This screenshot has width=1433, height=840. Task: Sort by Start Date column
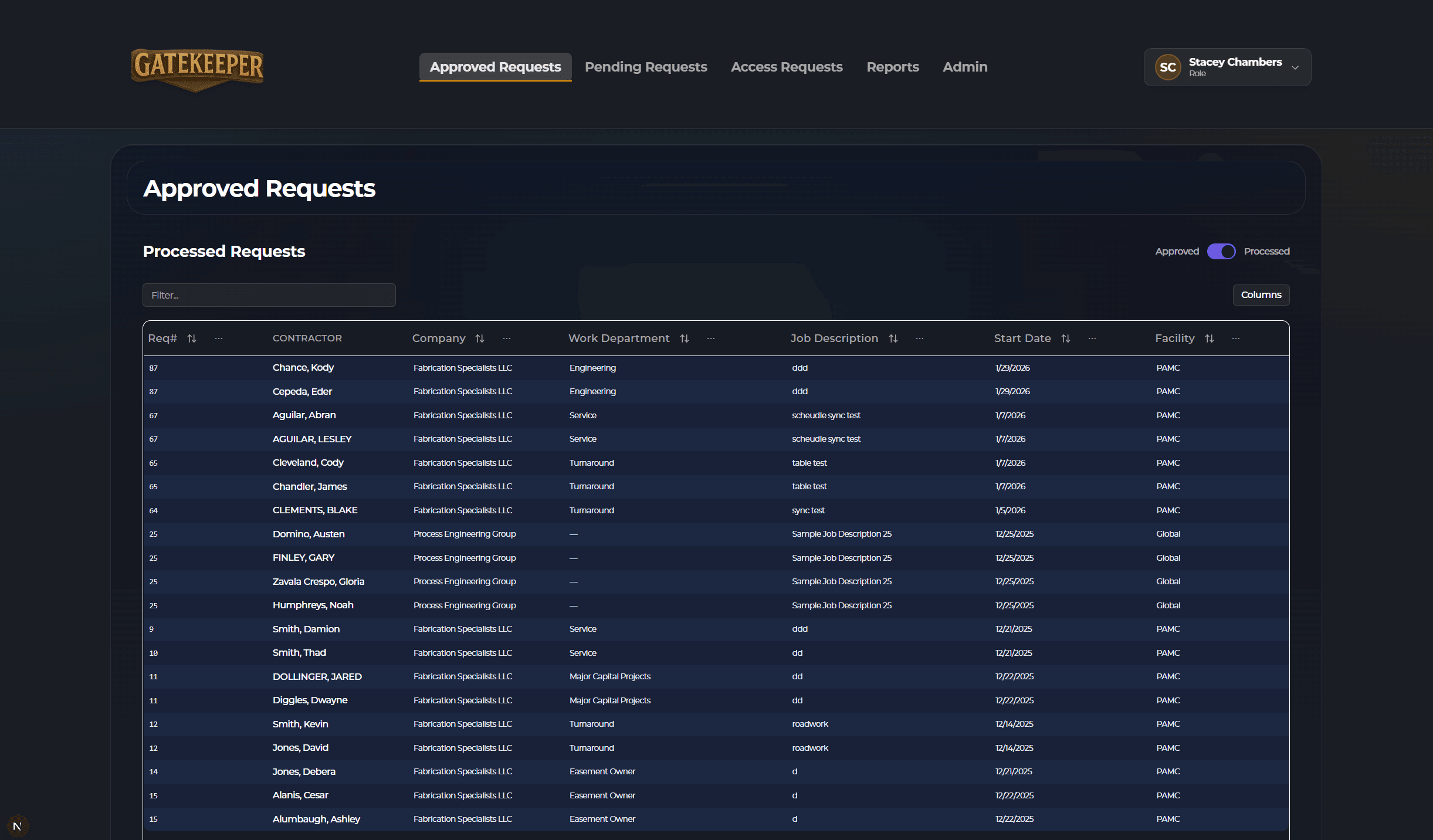tap(1066, 338)
